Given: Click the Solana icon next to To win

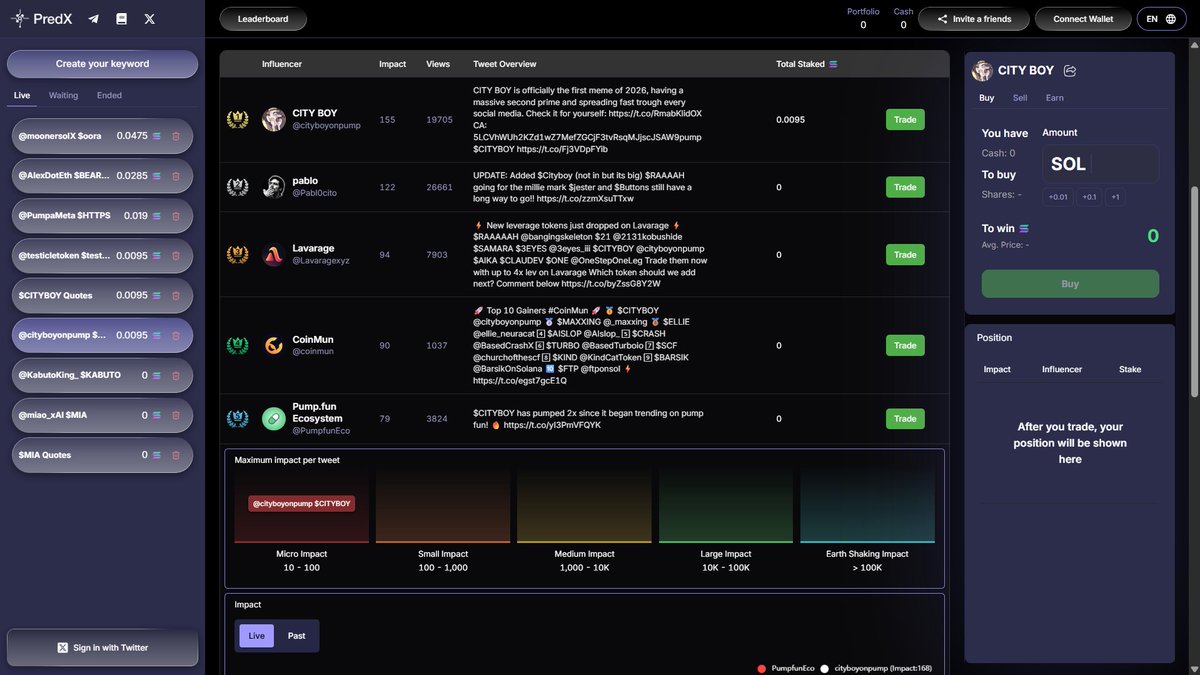Looking at the screenshot, I should pyautogui.click(x=1024, y=228).
